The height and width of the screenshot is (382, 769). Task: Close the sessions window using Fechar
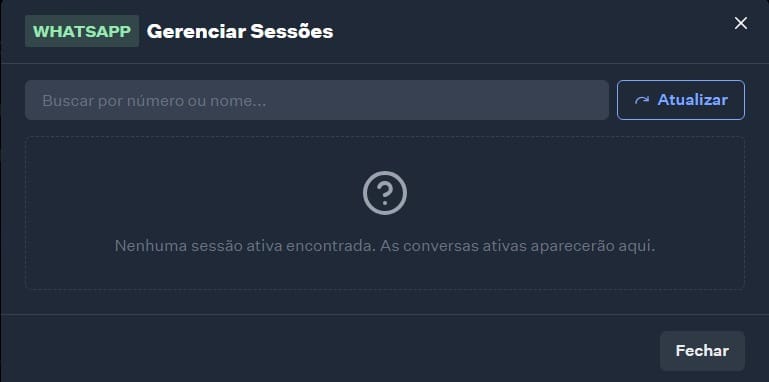702,351
